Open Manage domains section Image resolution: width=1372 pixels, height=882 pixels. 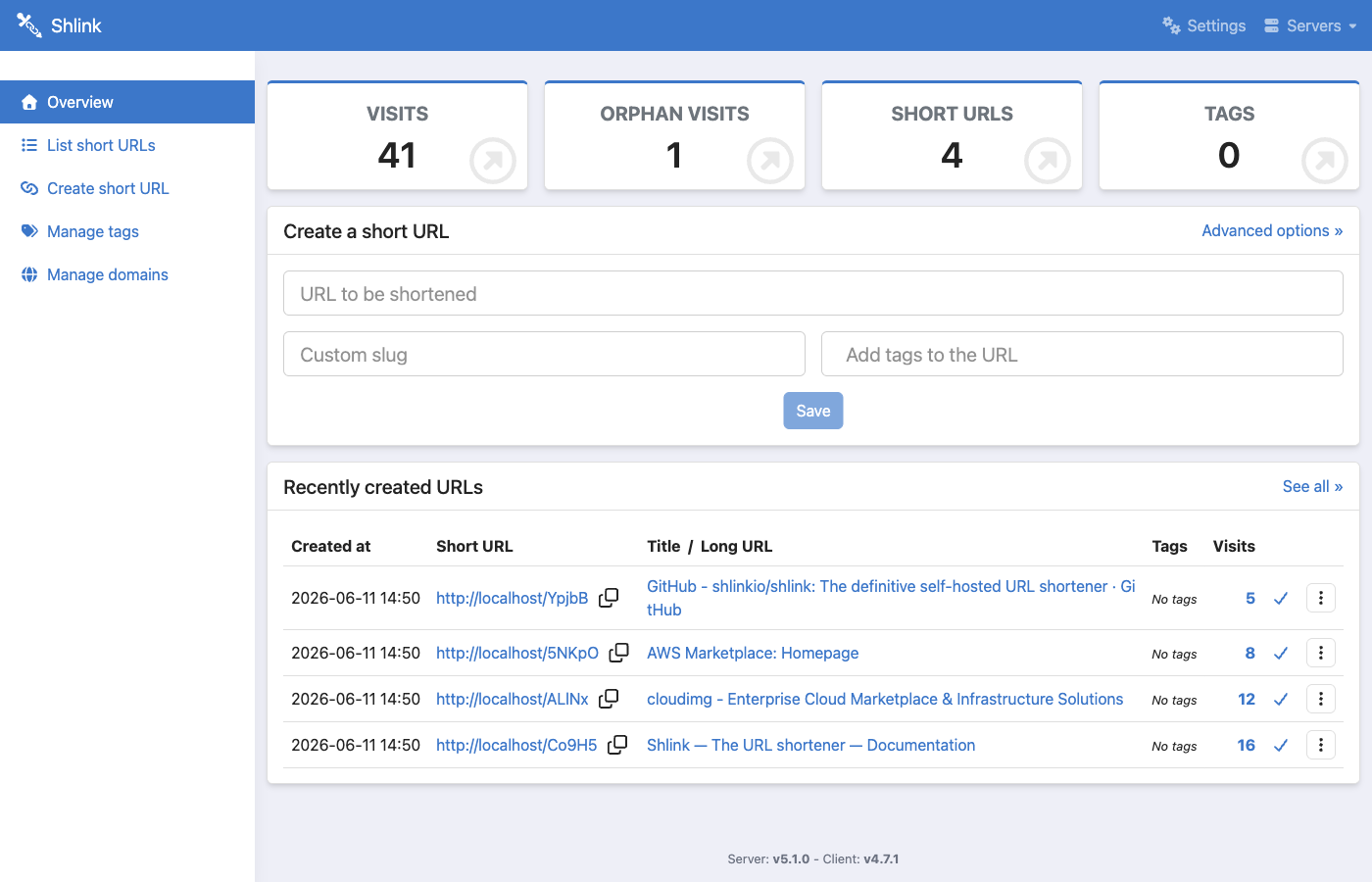point(127,274)
